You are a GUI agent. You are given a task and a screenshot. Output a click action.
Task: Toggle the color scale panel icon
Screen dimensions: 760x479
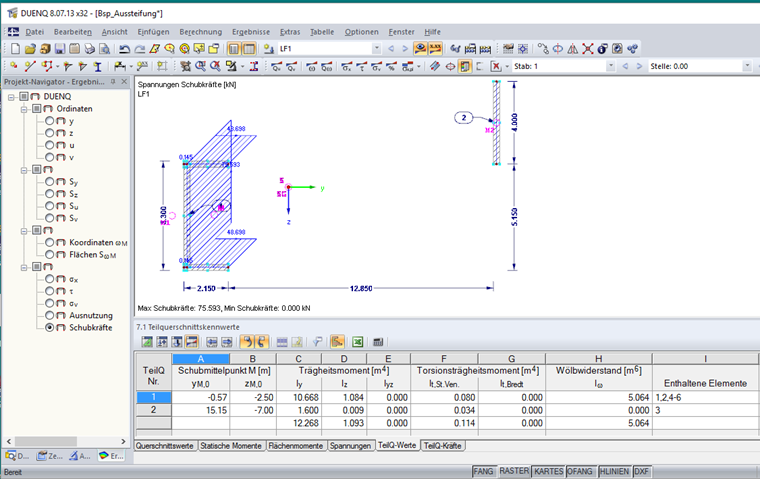[465, 66]
